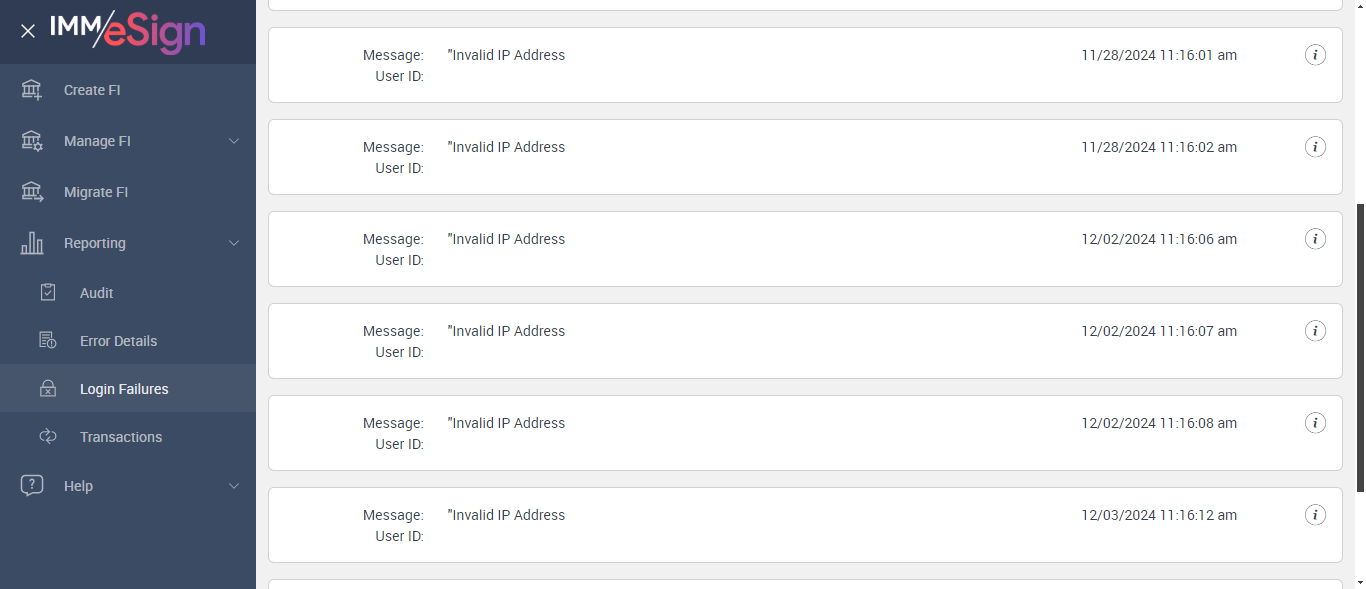Expand the Manage FI chevron
This screenshot has height=589, width=1366.
pos(234,141)
